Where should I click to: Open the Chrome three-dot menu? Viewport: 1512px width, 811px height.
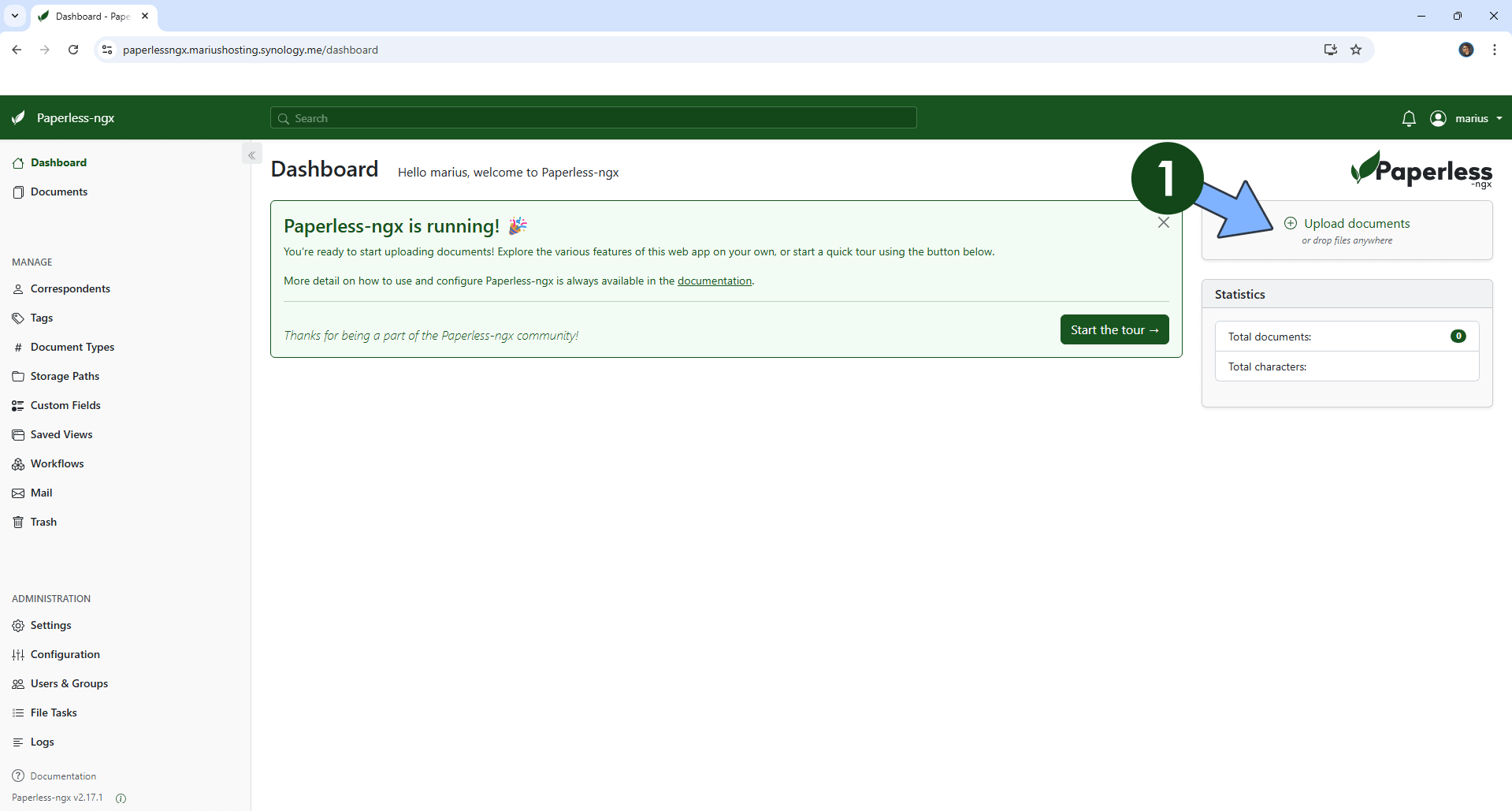tap(1495, 50)
